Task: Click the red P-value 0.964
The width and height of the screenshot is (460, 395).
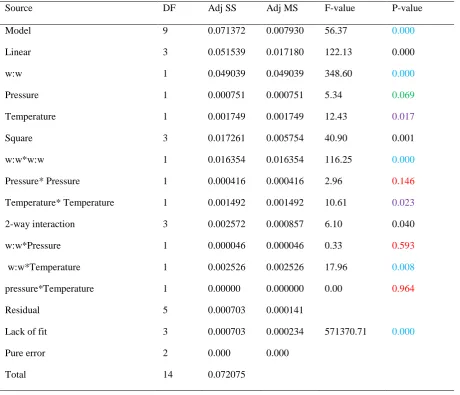Action: coord(403,289)
